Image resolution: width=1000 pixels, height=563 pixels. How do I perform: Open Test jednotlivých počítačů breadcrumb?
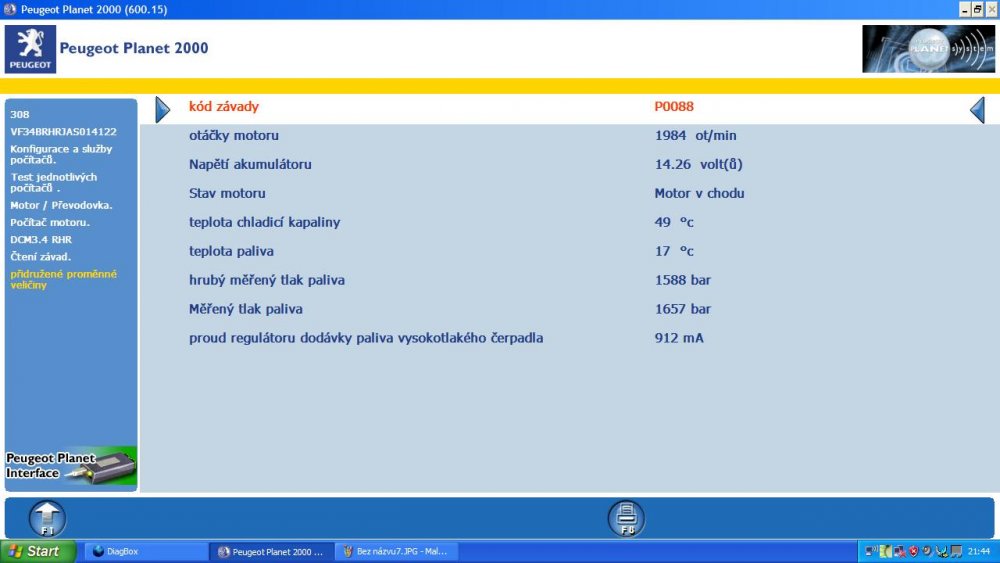click(54, 182)
